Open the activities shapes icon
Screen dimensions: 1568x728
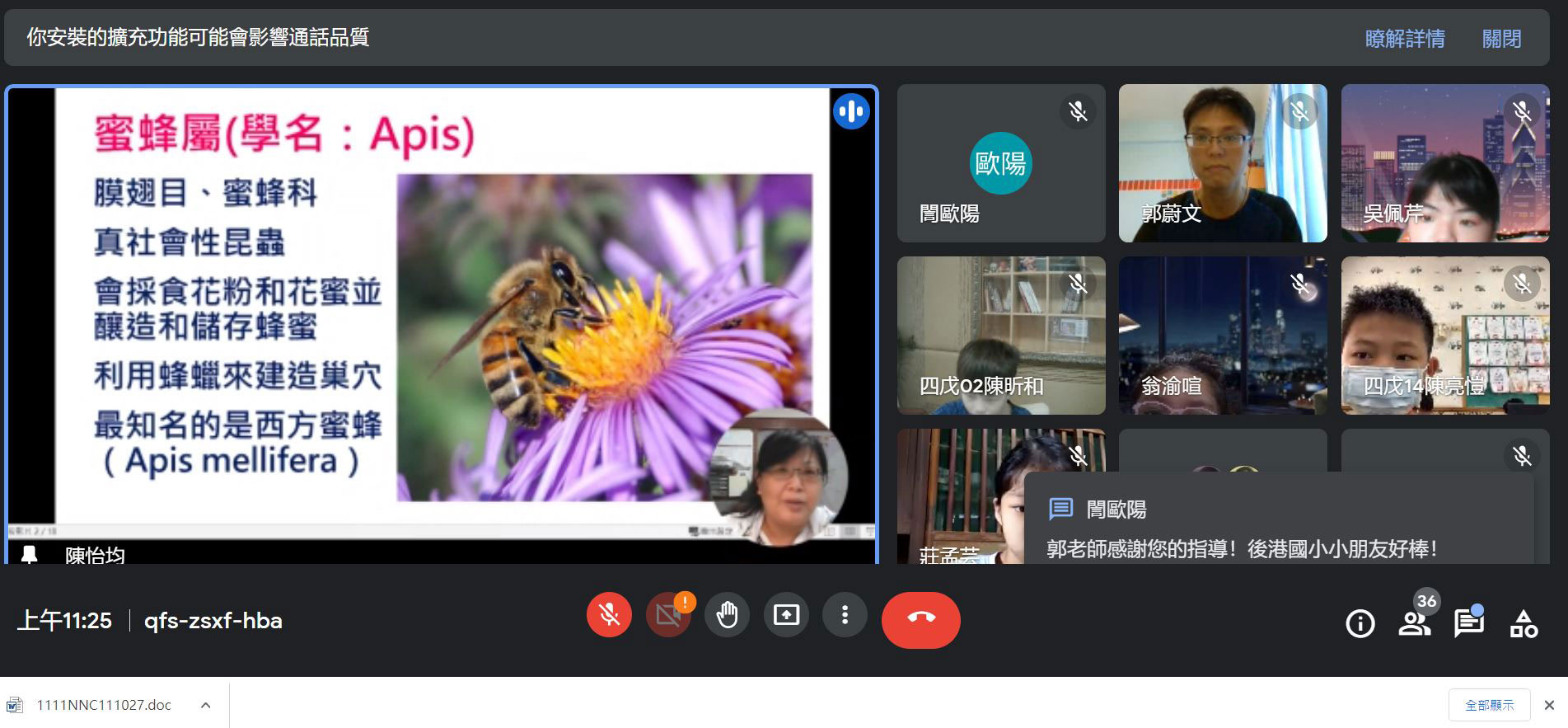coord(1524,623)
